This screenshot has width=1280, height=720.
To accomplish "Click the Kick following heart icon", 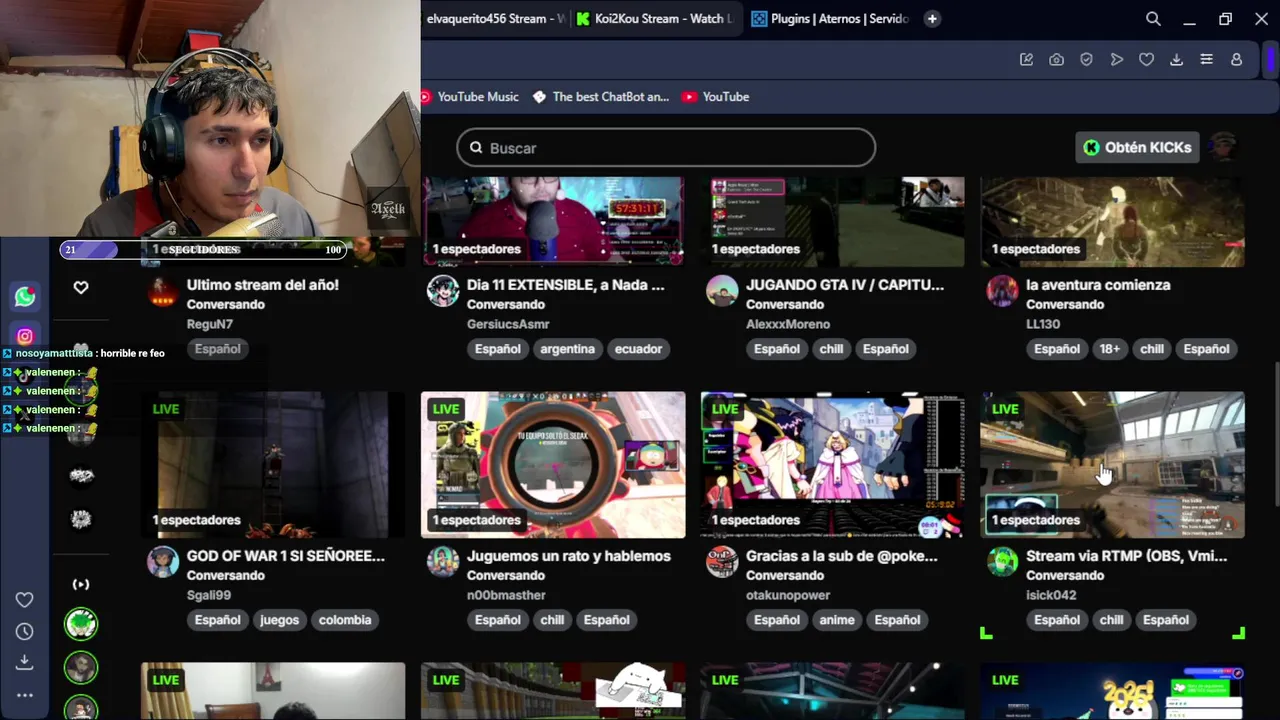I will [81, 287].
